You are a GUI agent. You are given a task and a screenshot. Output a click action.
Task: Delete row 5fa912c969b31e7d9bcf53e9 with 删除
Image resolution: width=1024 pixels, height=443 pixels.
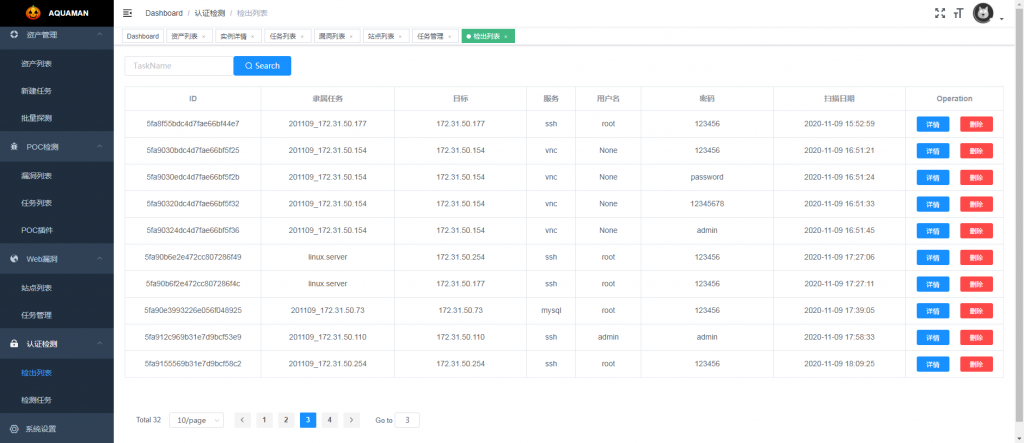[976, 338]
